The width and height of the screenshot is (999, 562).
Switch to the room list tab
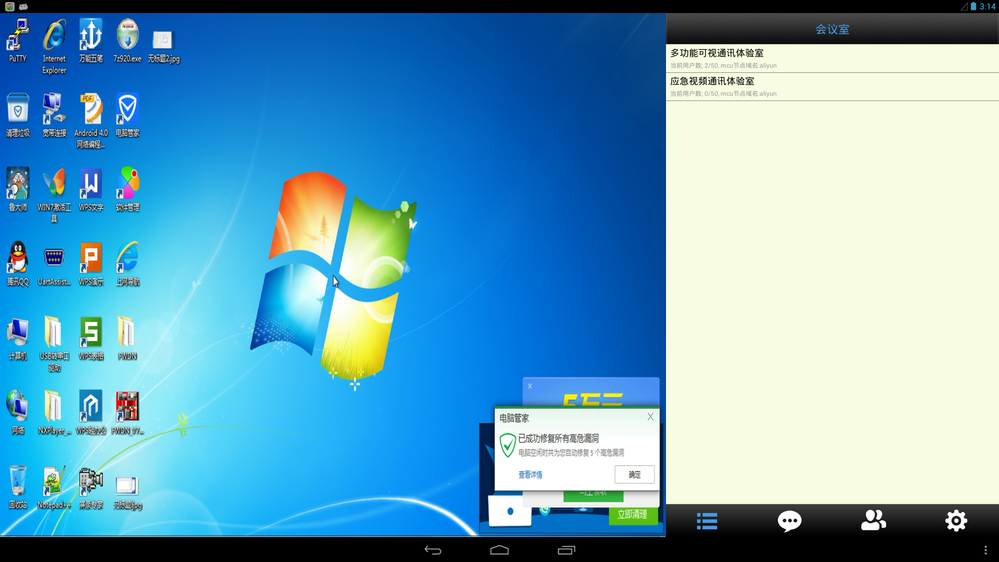coord(707,521)
